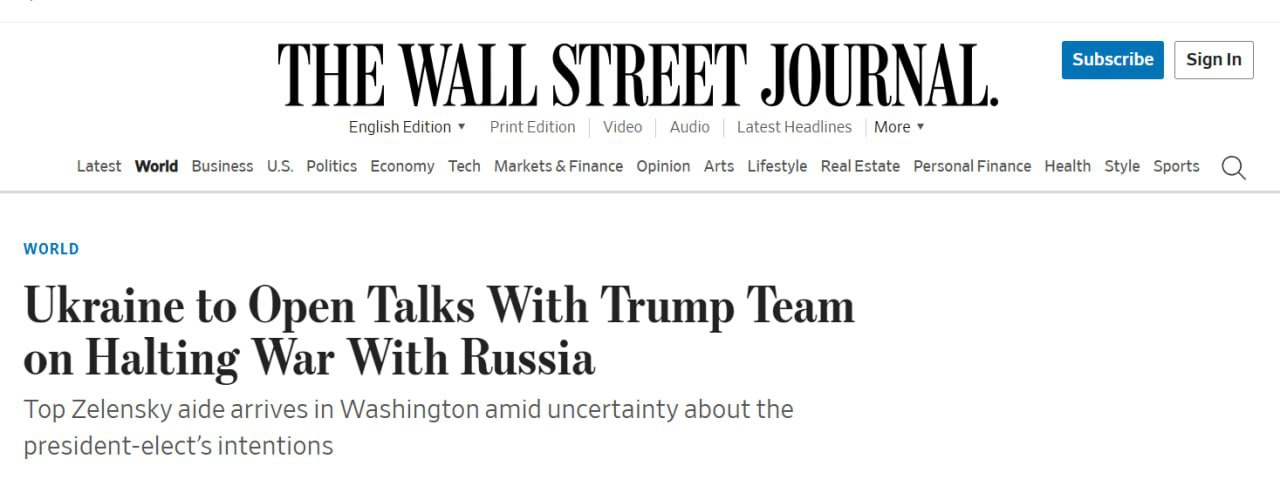This screenshot has height=499, width=1280.
Task: Click the Subscribe button
Action: [1113, 60]
